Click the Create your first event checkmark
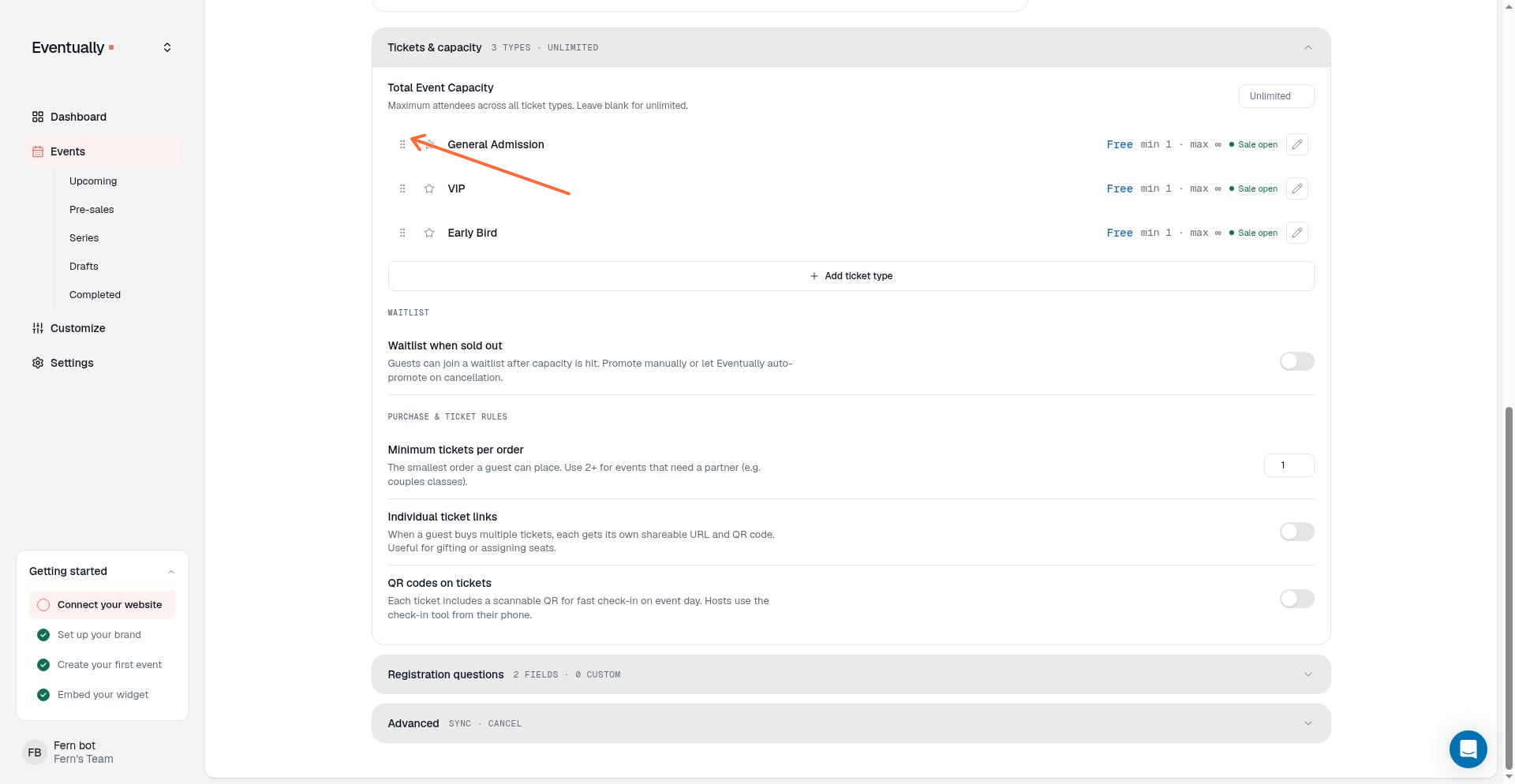Image resolution: width=1515 pixels, height=784 pixels. pos(43,665)
